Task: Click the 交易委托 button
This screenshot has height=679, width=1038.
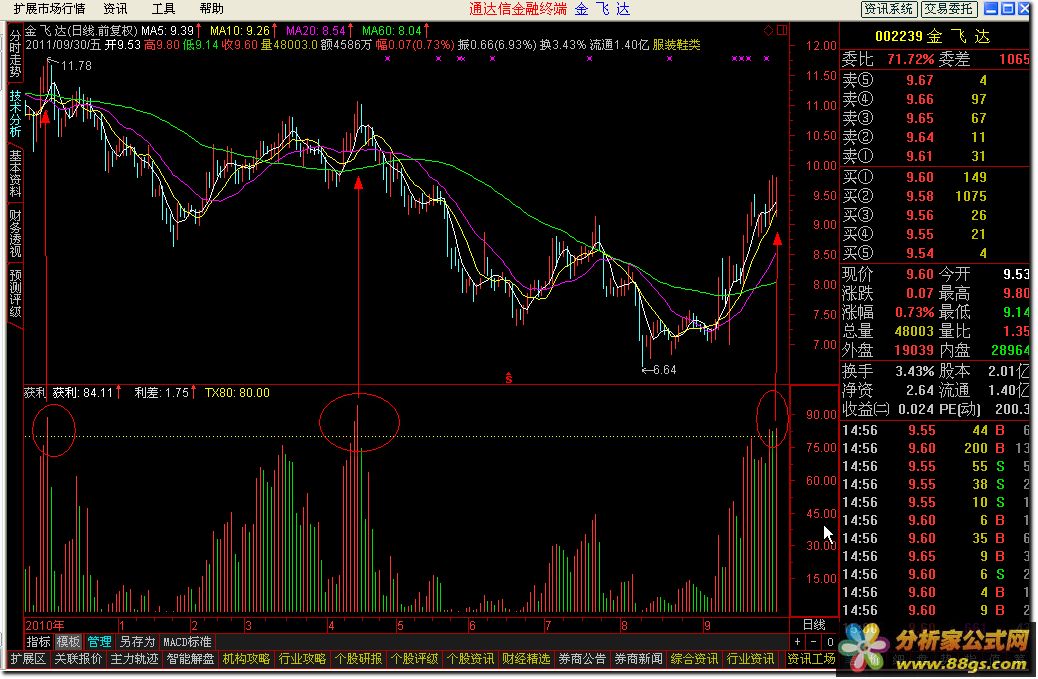Action: [949, 9]
